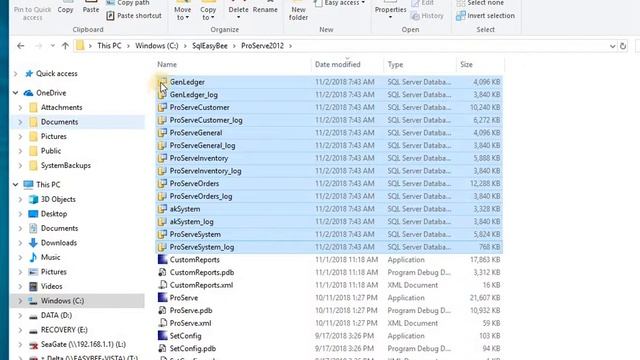
Task: Select 3D Objects icon in tree
Action: coord(33,200)
